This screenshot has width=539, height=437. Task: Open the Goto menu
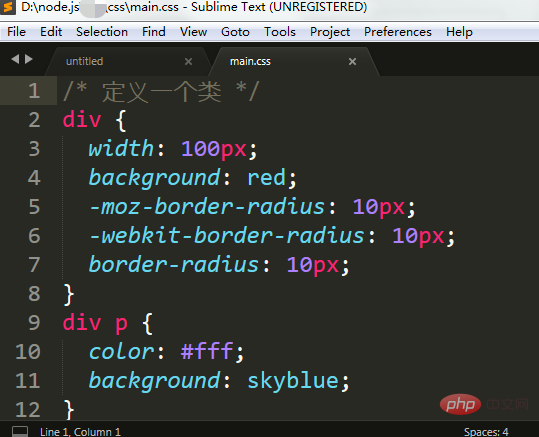tap(235, 32)
